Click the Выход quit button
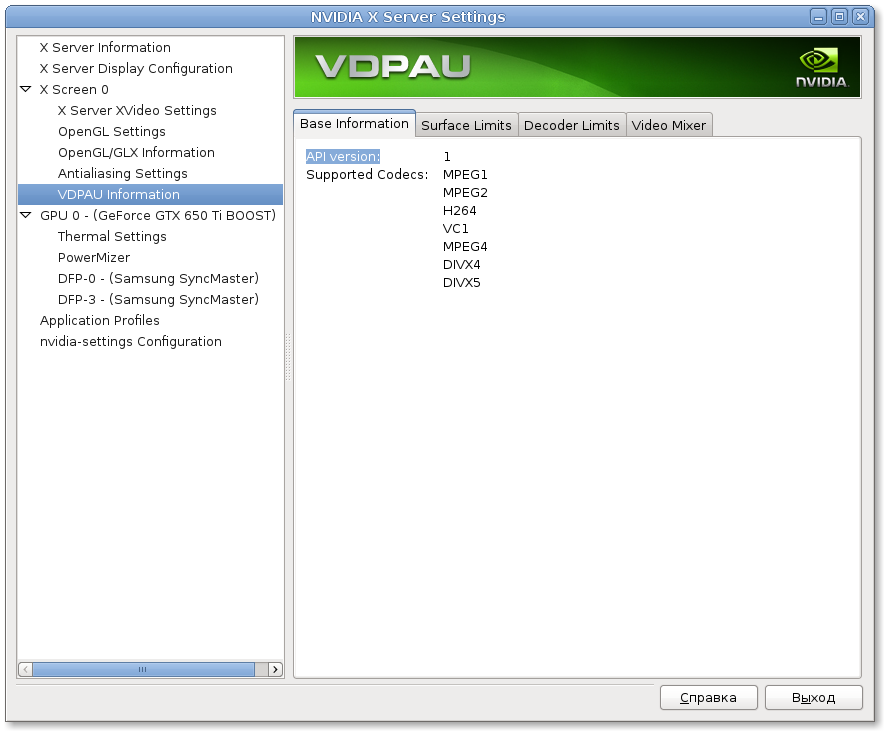Screen dimensions: 884x731 (x=814, y=698)
